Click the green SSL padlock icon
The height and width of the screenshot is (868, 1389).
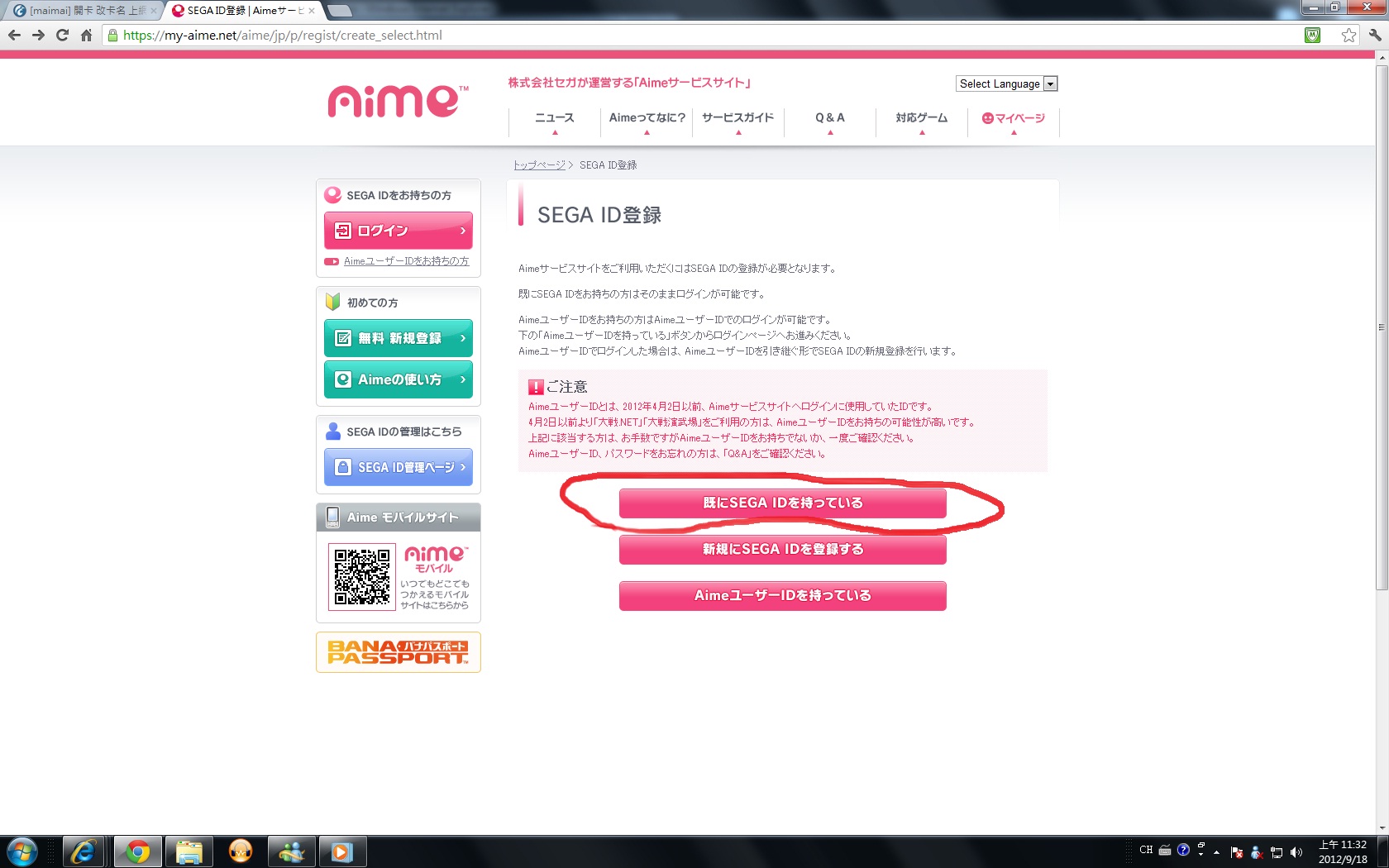pyautogui.click(x=113, y=35)
